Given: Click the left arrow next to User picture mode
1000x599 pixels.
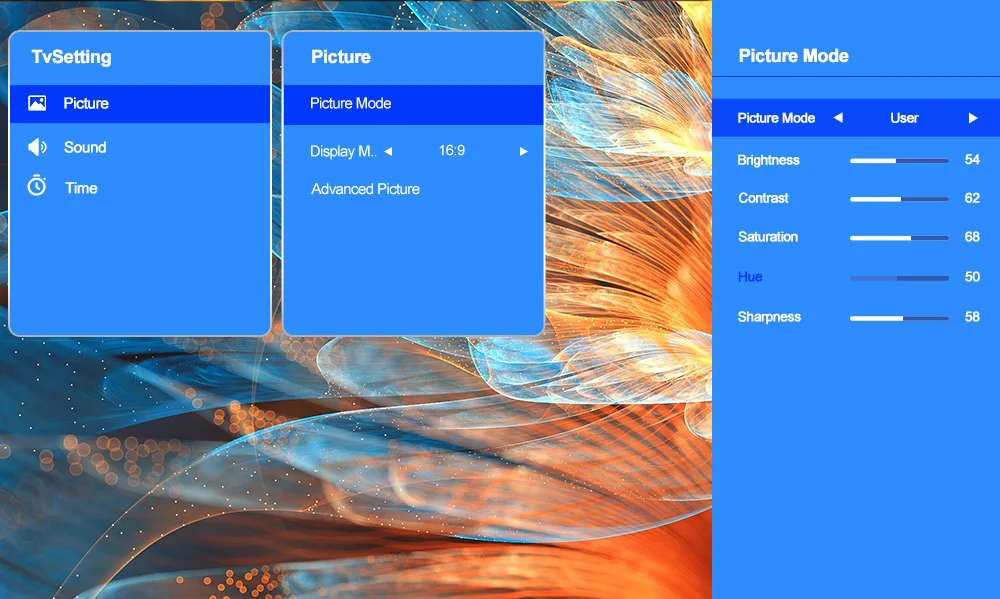Looking at the screenshot, I should click(x=838, y=117).
